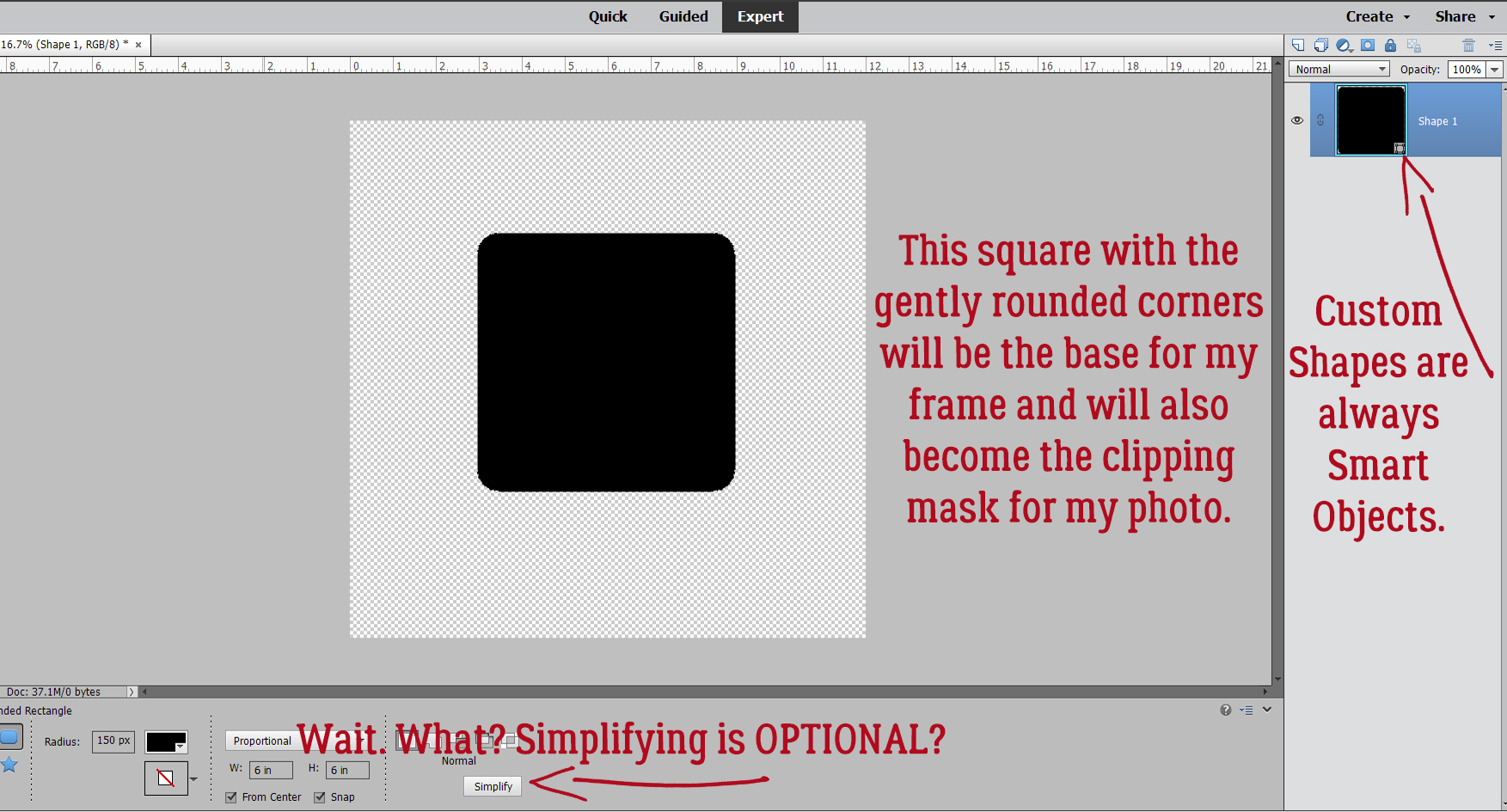Delete layer with the trash icon
Screen dimensions: 1507x812
pos(1468,46)
